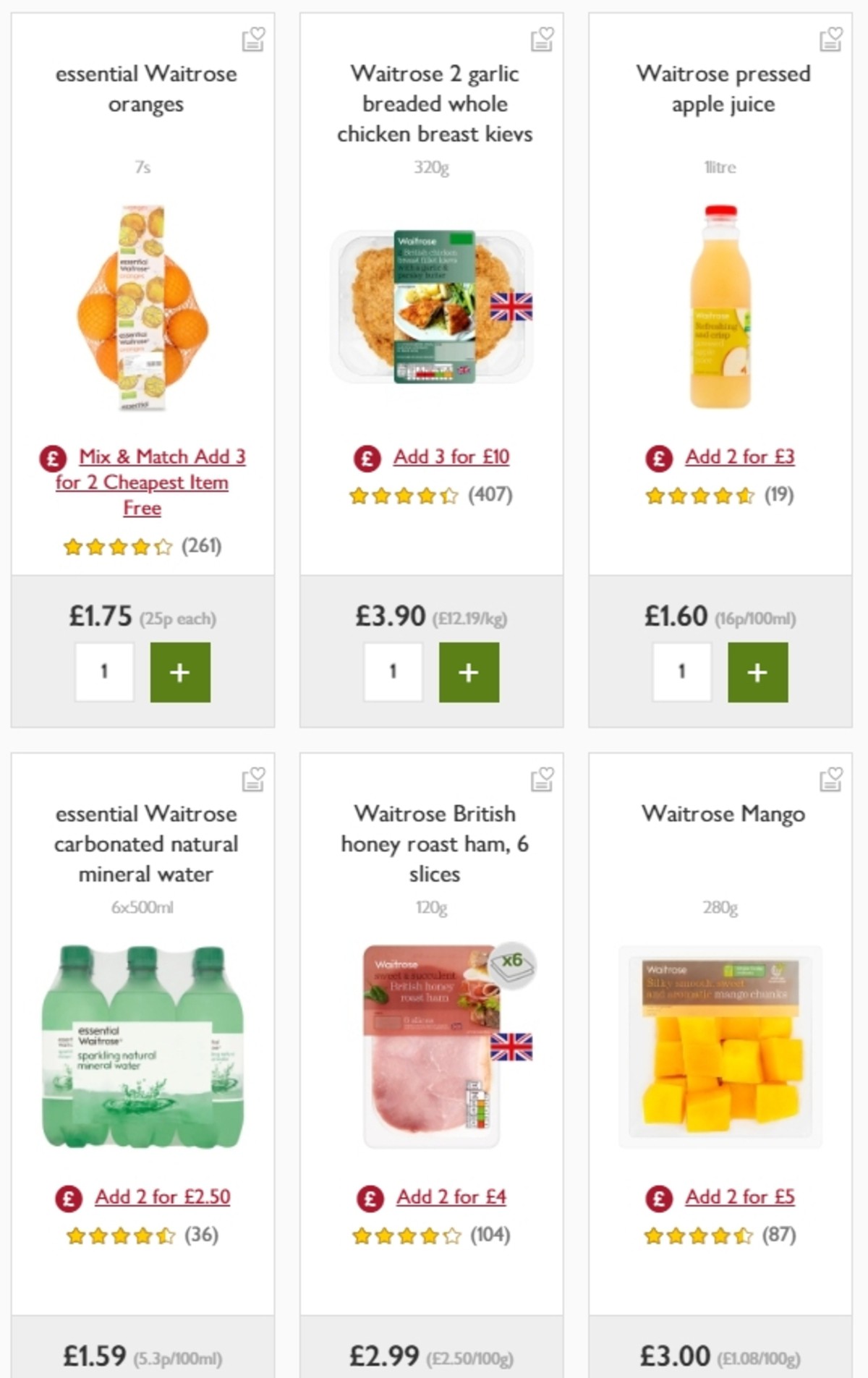The height and width of the screenshot is (1378, 868).
Task: Select the mineral water product image
Action: 143,1049
